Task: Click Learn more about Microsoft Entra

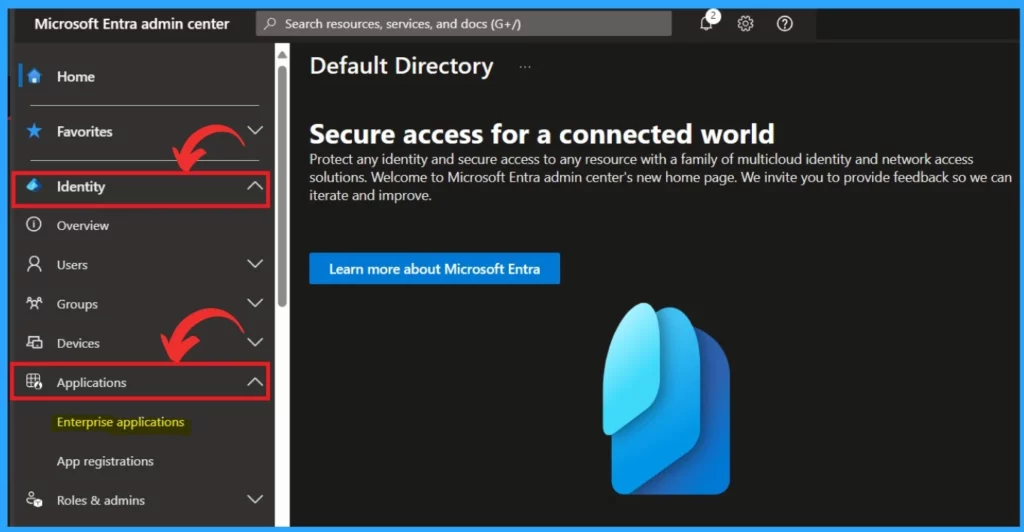Action: point(434,268)
